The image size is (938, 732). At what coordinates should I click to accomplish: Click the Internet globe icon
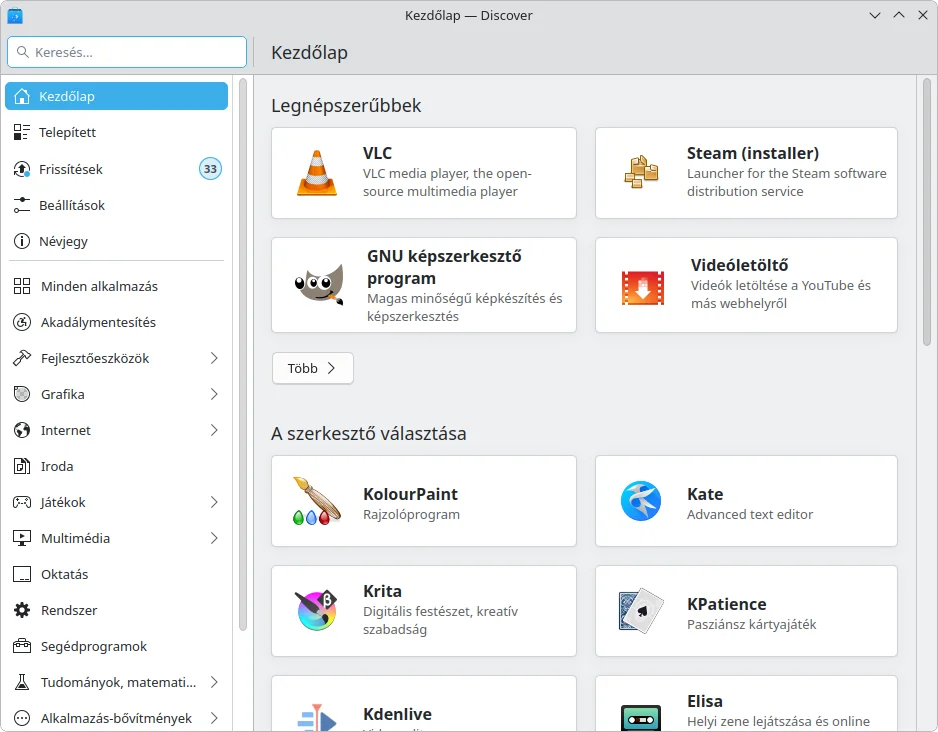[22, 430]
